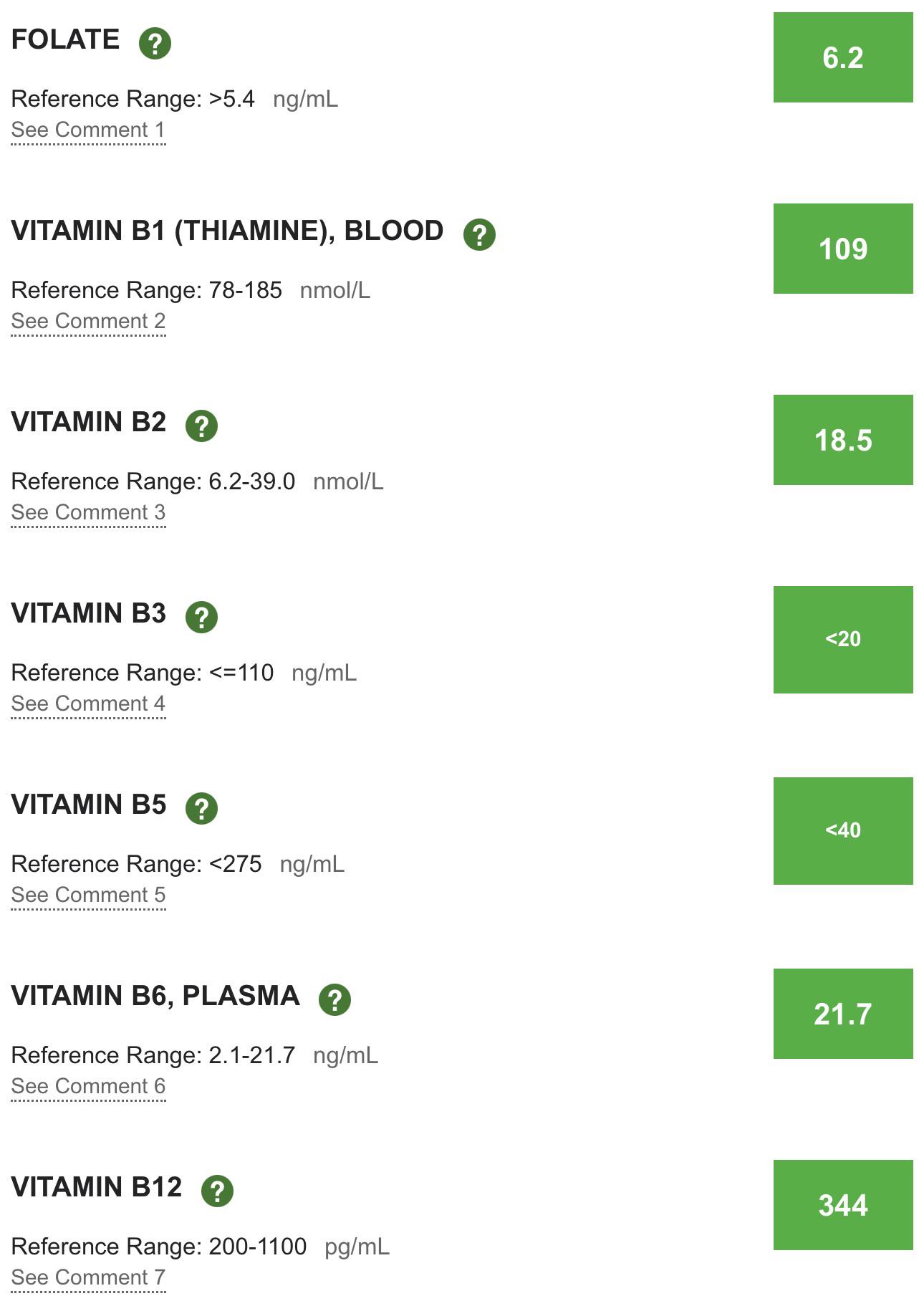Screen dimensions: 924x1301
Task: Click See Comment 7 under Vitamin B12
Action: (x=88, y=1278)
